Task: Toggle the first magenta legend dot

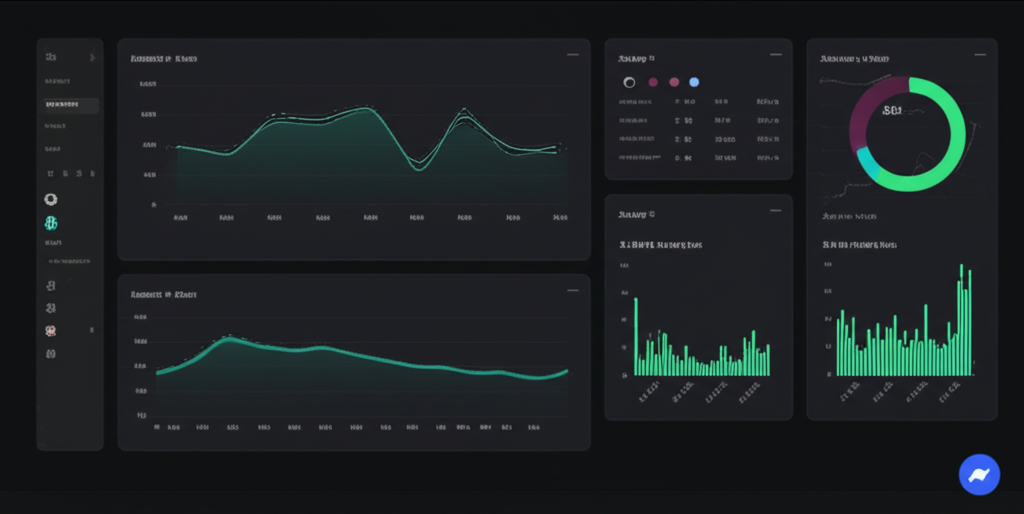Action: [653, 82]
